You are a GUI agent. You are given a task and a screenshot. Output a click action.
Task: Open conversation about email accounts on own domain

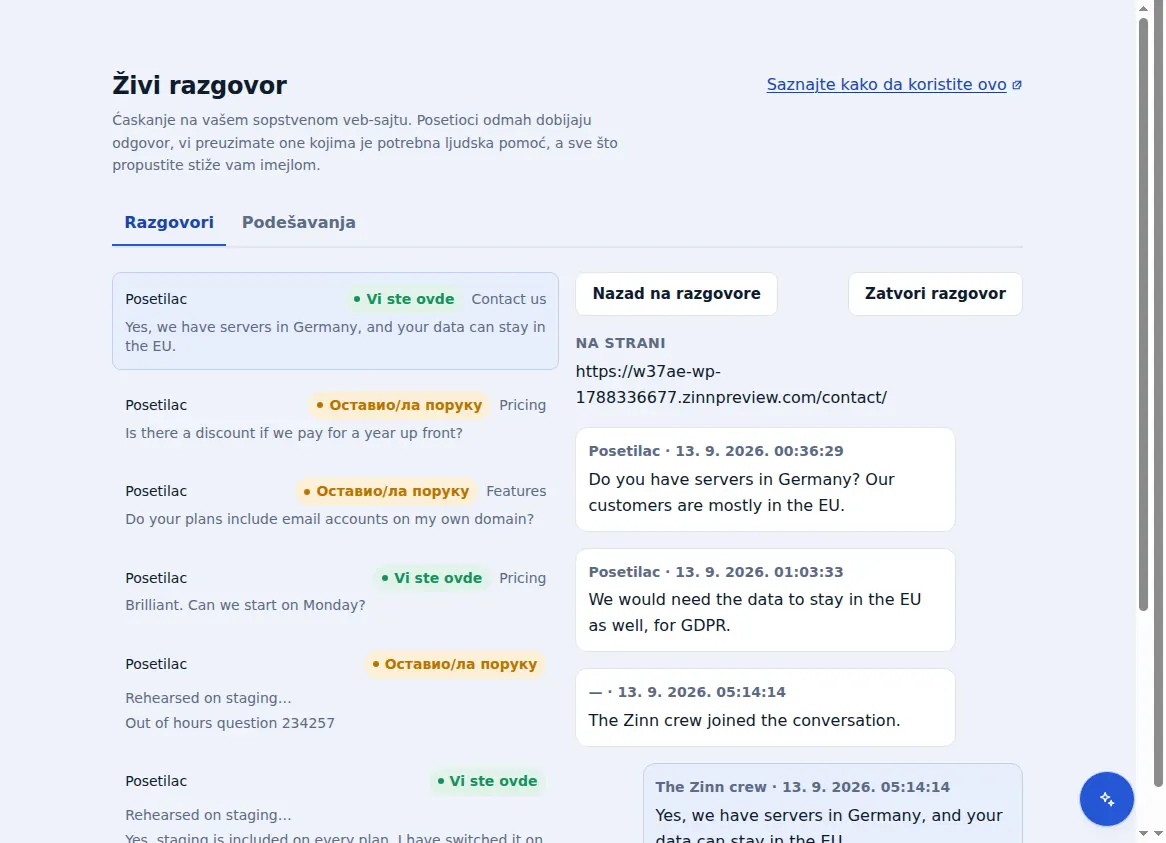point(335,505)
